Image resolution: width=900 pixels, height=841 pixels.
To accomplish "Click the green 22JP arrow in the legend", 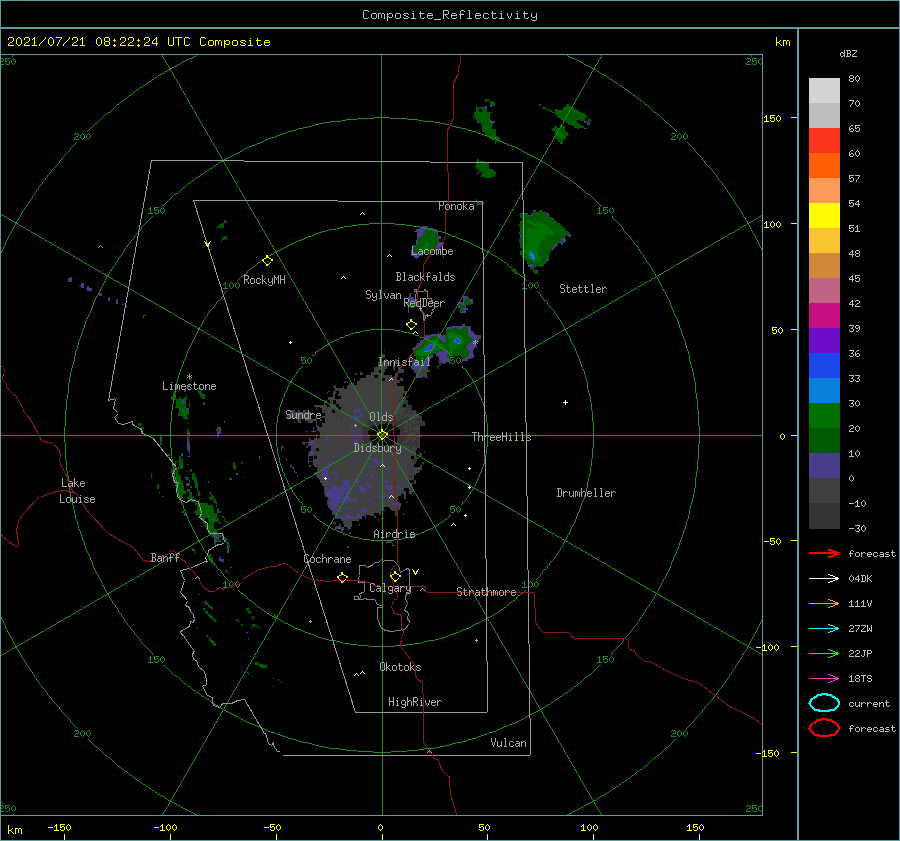I will [x=824, y=653].
